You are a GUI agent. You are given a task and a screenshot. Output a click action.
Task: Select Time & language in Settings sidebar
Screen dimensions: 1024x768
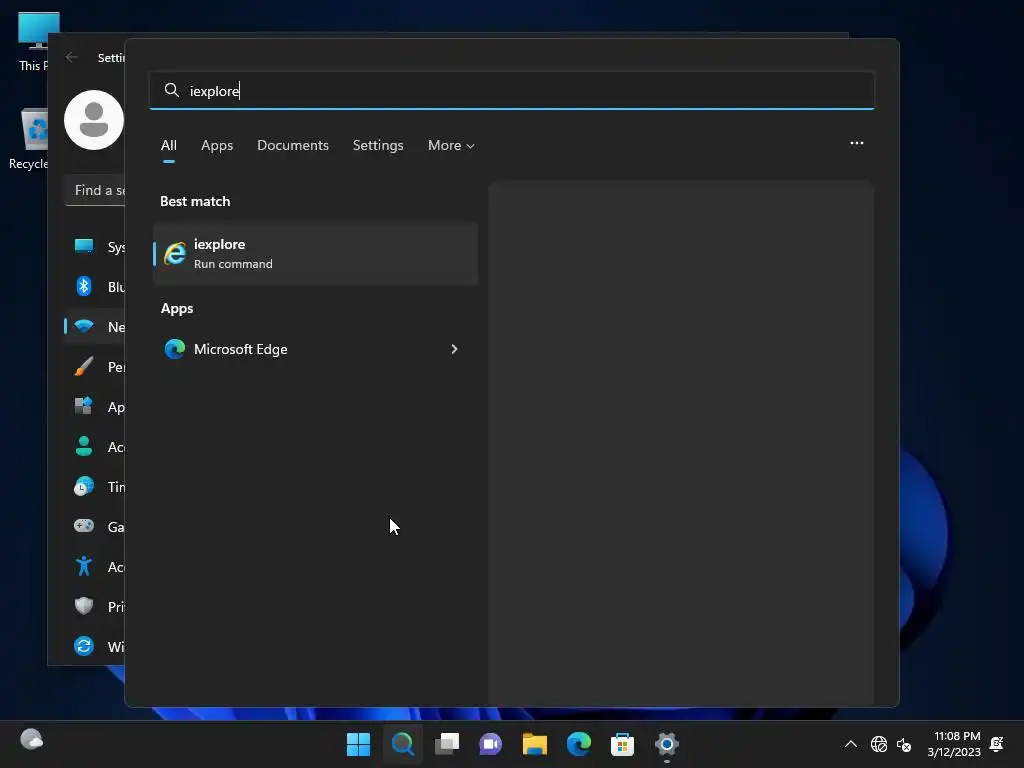pyautogui.click(x=96, y=487)
